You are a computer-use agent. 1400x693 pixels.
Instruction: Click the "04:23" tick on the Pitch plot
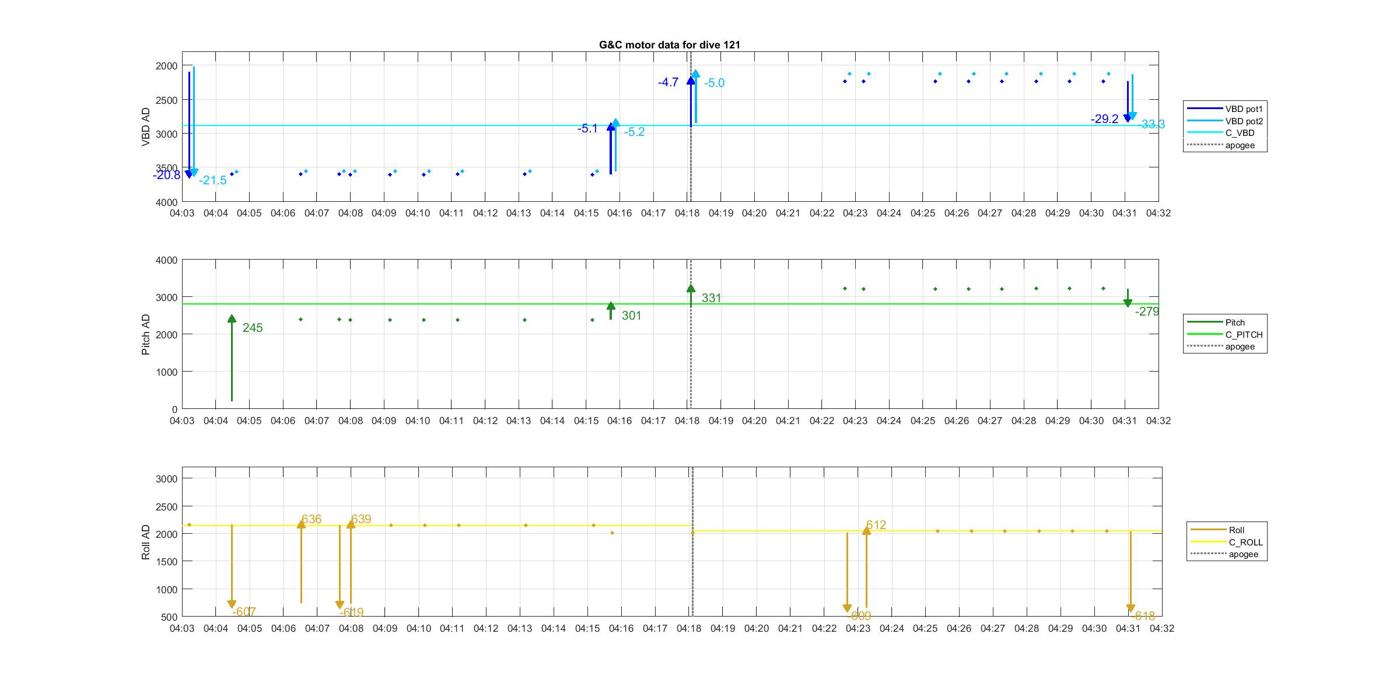click(855, 420)
